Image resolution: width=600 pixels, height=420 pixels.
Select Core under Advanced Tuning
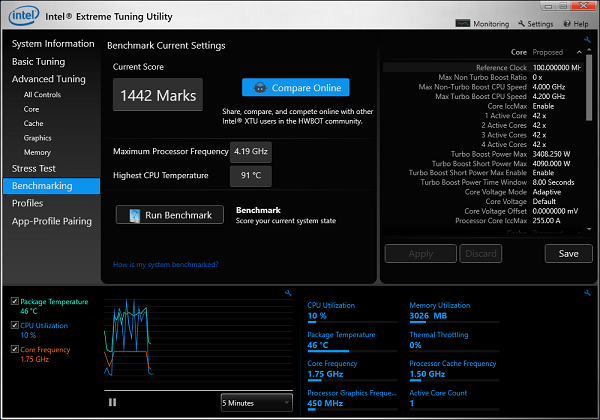31,109
